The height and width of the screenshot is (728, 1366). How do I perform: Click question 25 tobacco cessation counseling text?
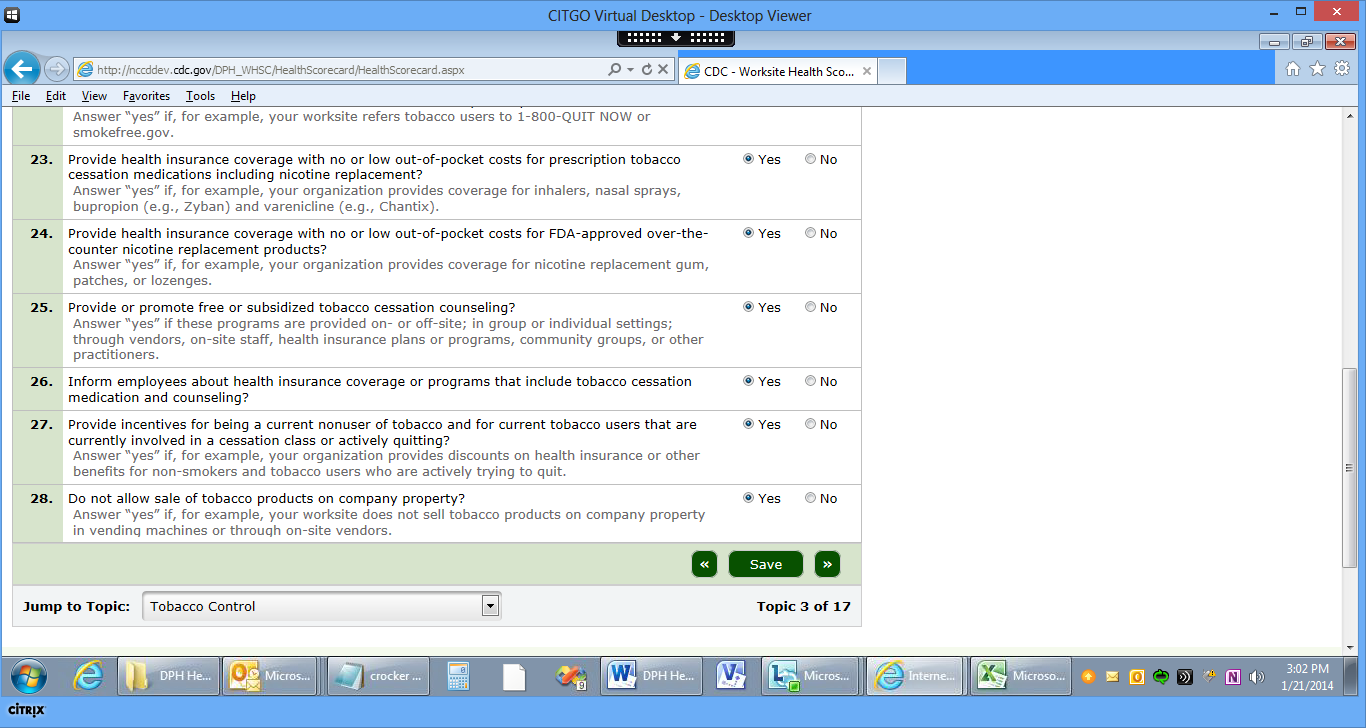(x=292, y=307)
